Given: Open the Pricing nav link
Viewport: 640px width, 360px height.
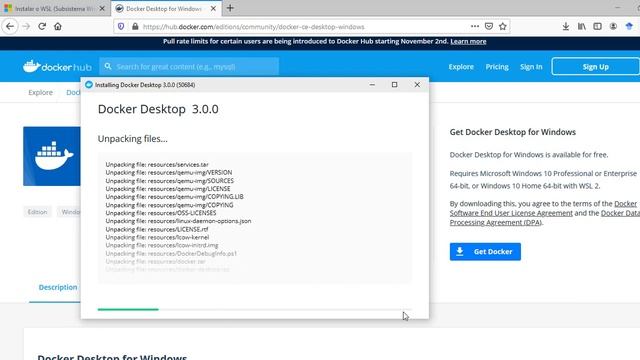Looking at the screenshot, I should [497, 67].
